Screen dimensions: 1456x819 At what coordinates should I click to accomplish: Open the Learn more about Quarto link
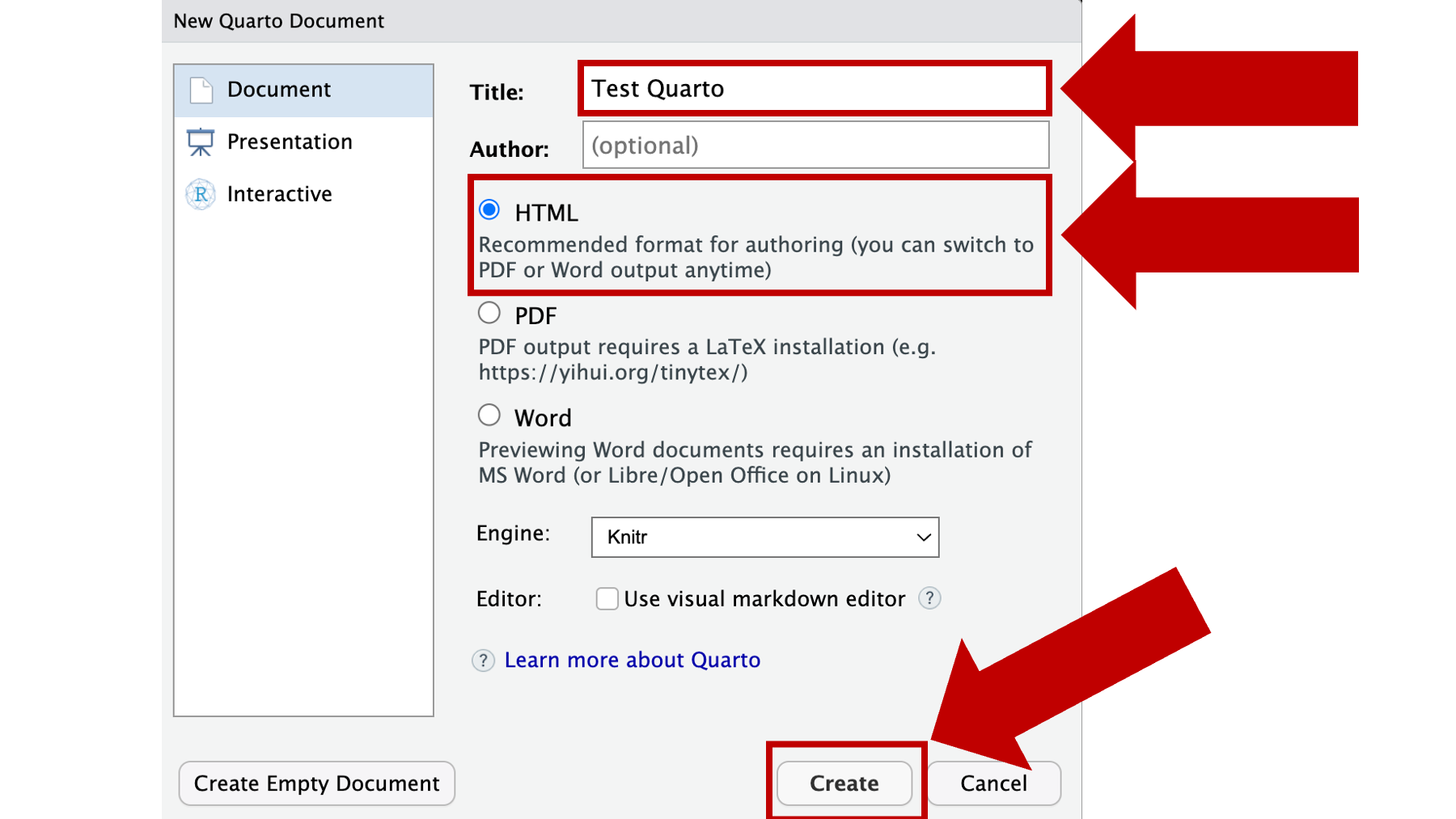pyautogui.click(x=633, y=660)
